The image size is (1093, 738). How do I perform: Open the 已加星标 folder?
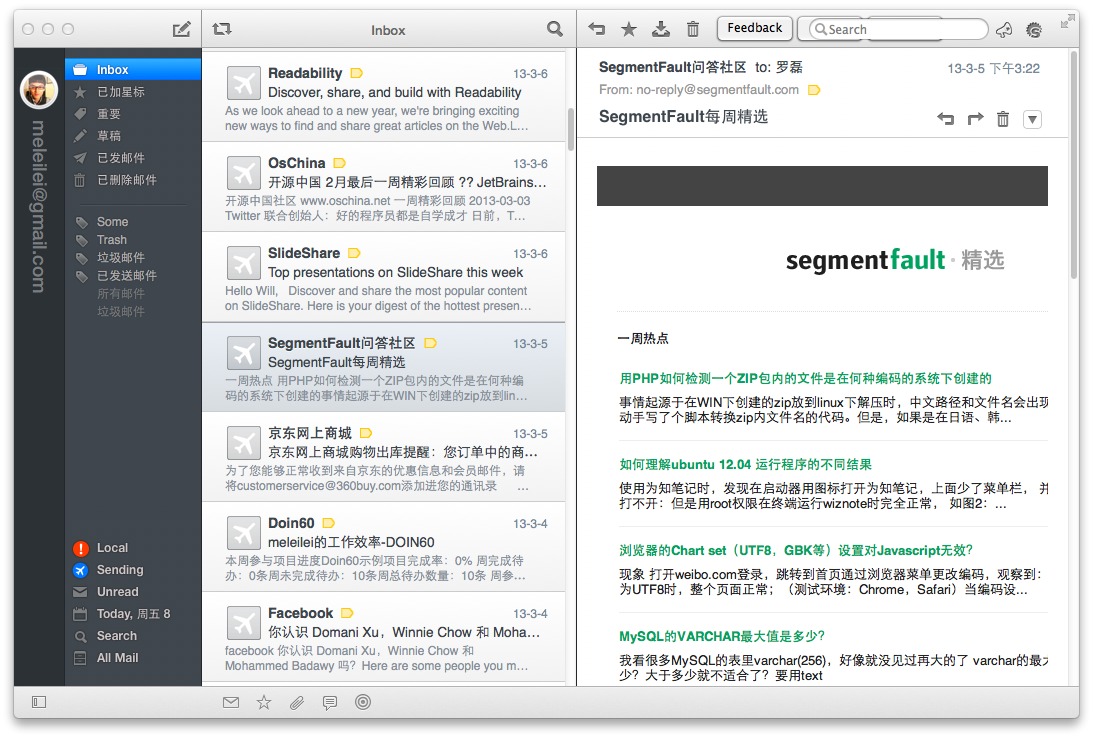pos(121,92)
